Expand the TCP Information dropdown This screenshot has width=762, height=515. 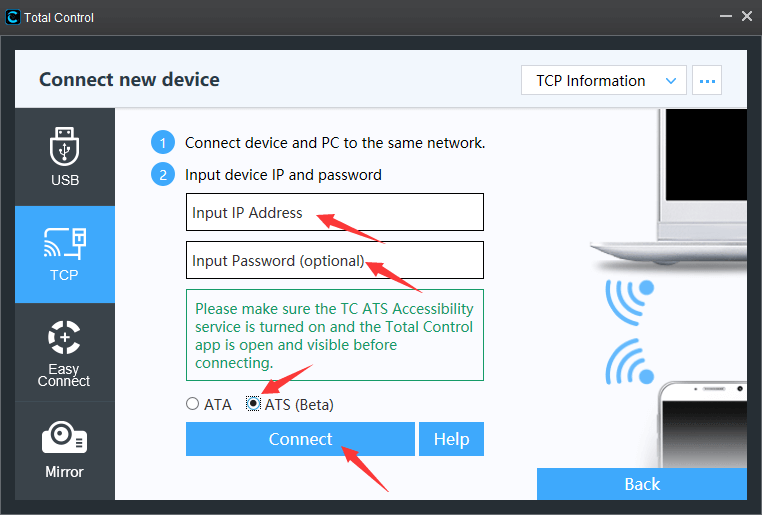(604, 81)
